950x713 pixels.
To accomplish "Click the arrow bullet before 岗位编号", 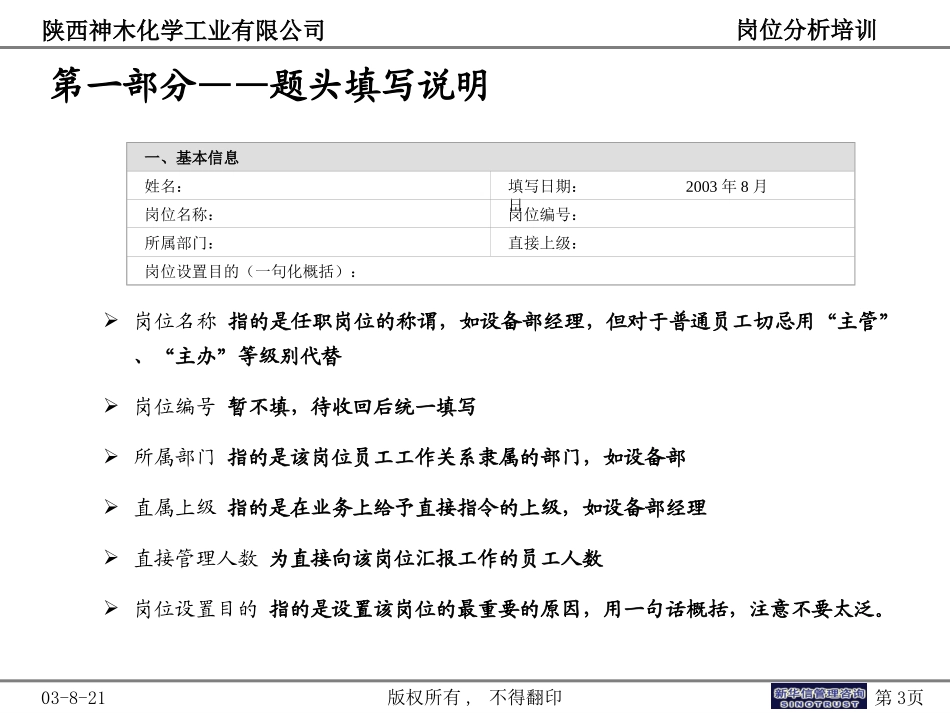I will [x=111, y=405].
